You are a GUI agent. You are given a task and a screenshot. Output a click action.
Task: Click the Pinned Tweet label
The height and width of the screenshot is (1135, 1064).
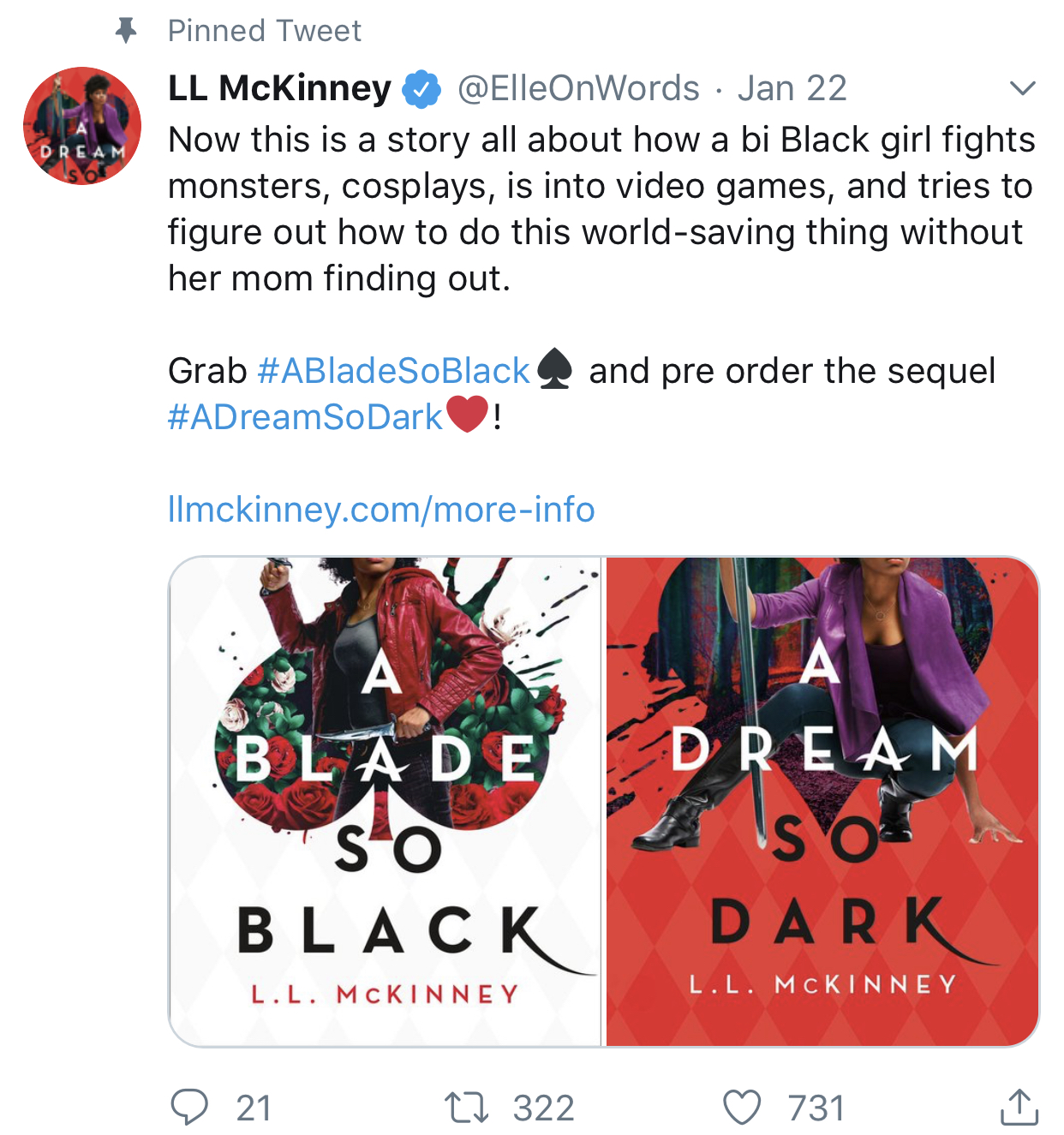point(265,31)
